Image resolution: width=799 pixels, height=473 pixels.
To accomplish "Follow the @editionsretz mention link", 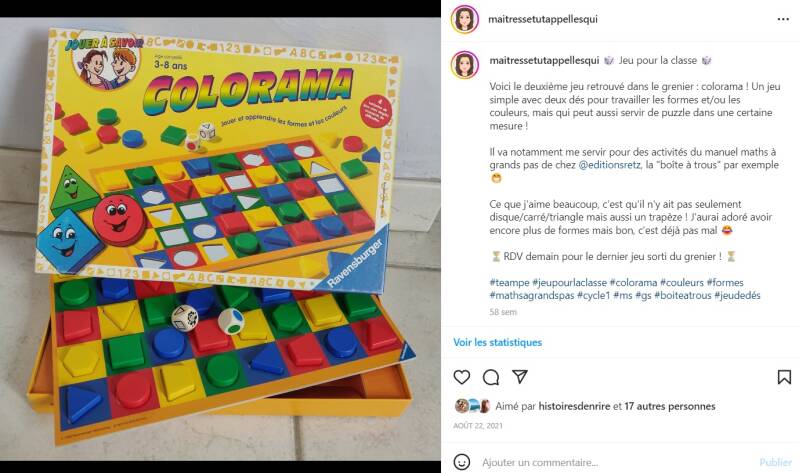I will pyautogui.click(x=609, y=165).
